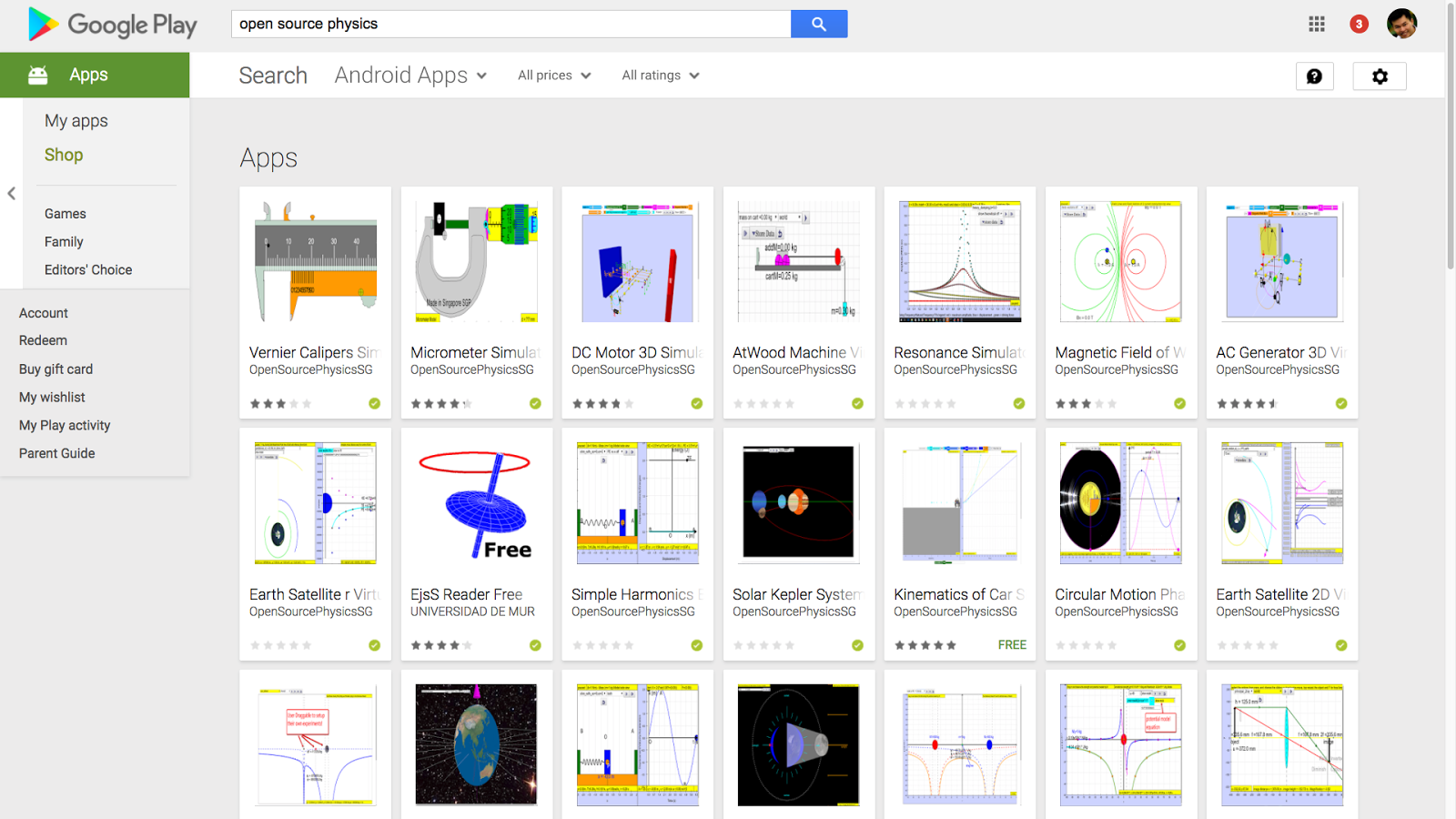Open Editors' Choice category
Image resolution: width=1456 pixels, height=819 pixels.
point(88,270)
